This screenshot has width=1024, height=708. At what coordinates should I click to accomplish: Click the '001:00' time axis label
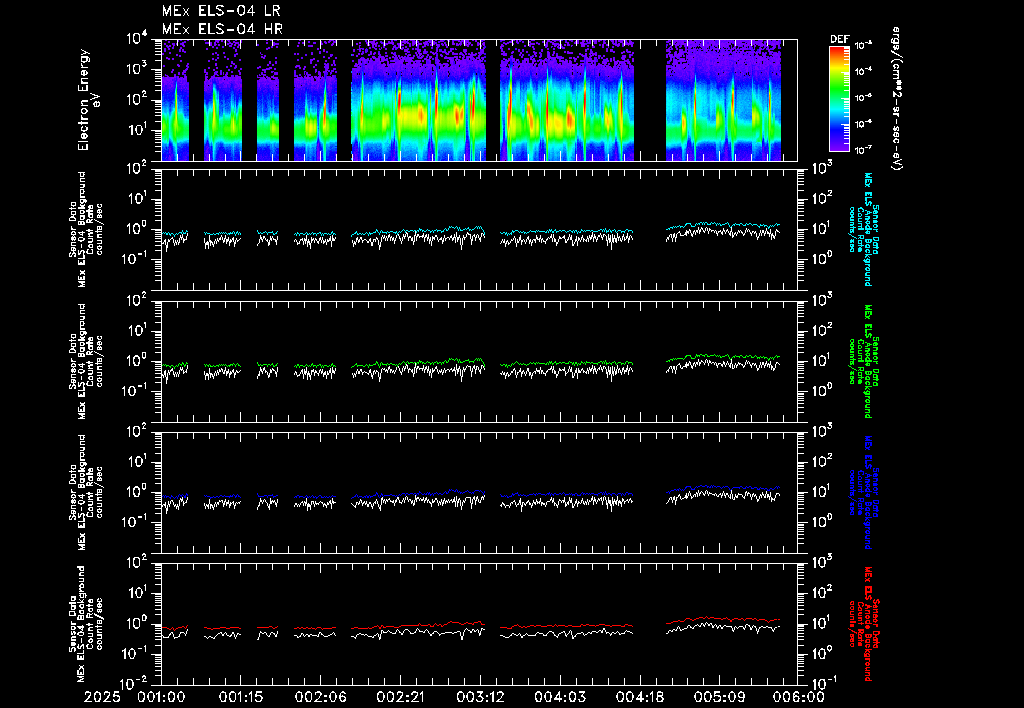[x=161, y=697]
